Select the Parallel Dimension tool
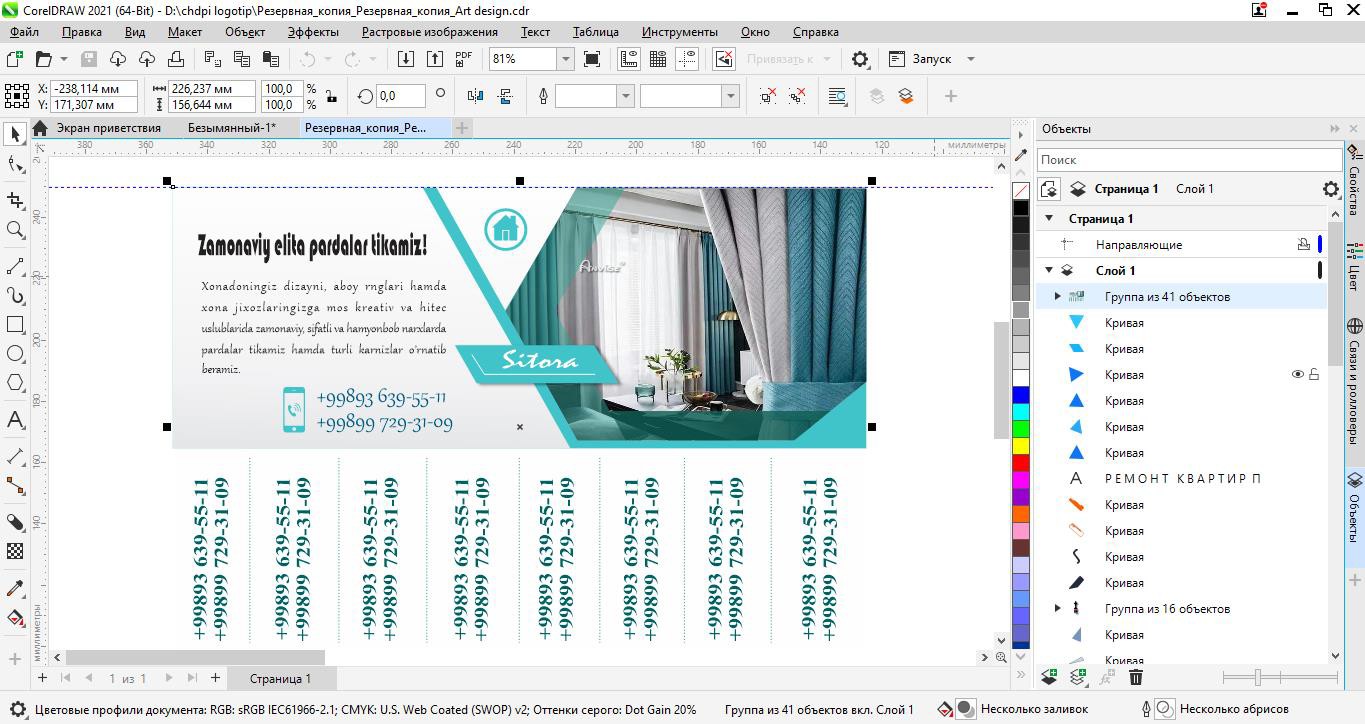The width and height of the screenshot is (1365, 724). click(x=15, y=456)
